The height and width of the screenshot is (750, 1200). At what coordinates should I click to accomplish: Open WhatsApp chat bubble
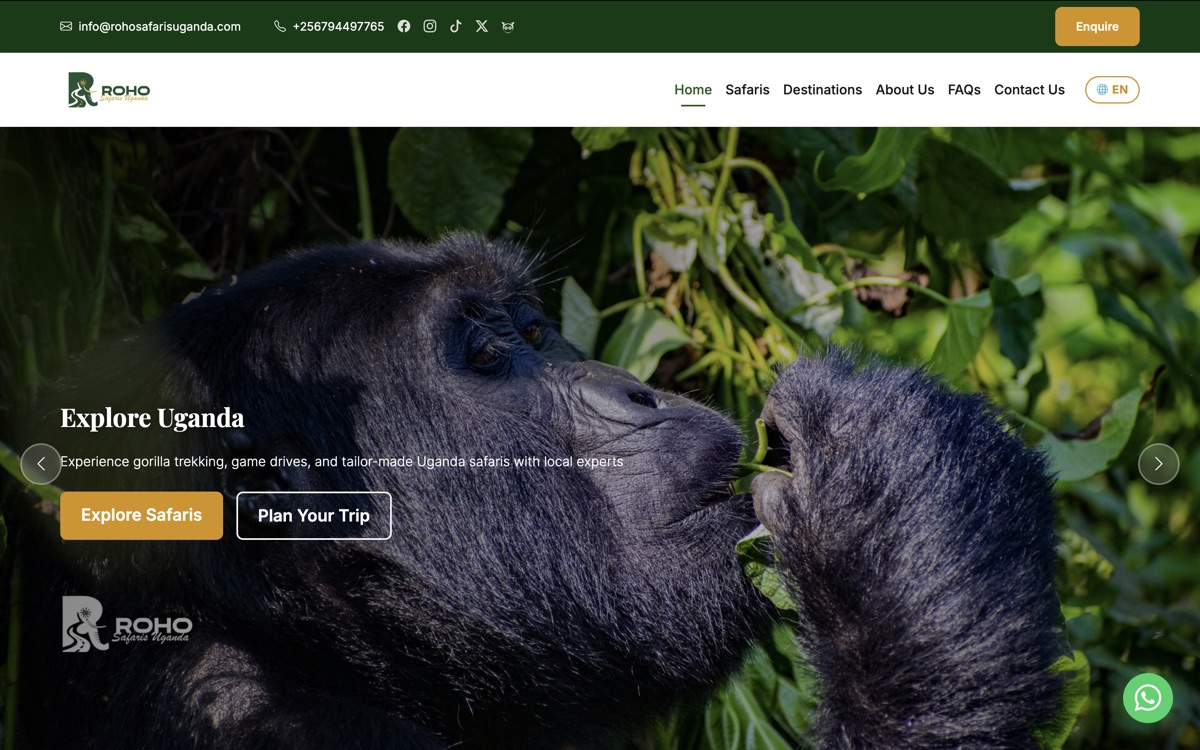(1148, 697)
